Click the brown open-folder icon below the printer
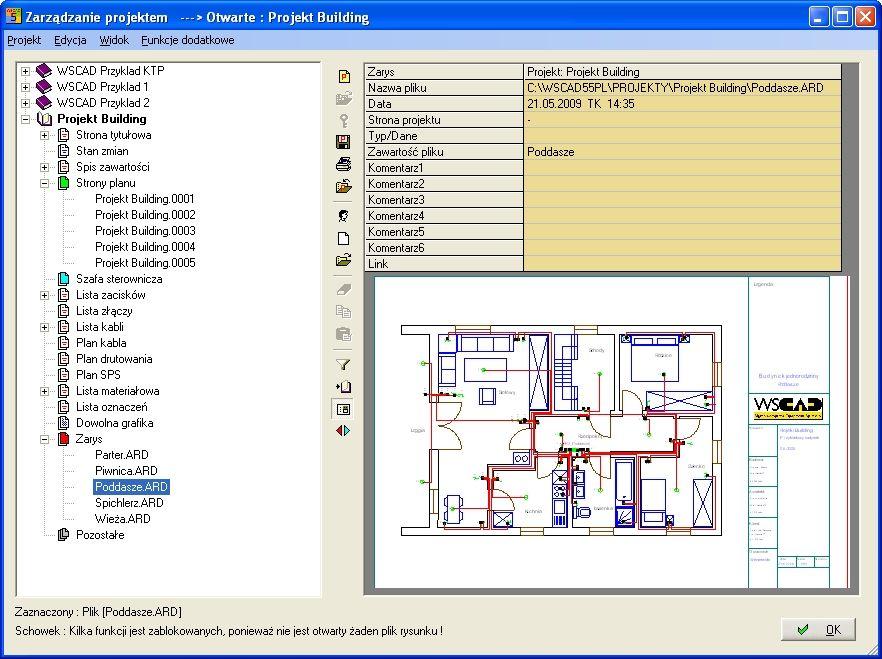Viewport: 882px width, 659px height. (344, 186)
